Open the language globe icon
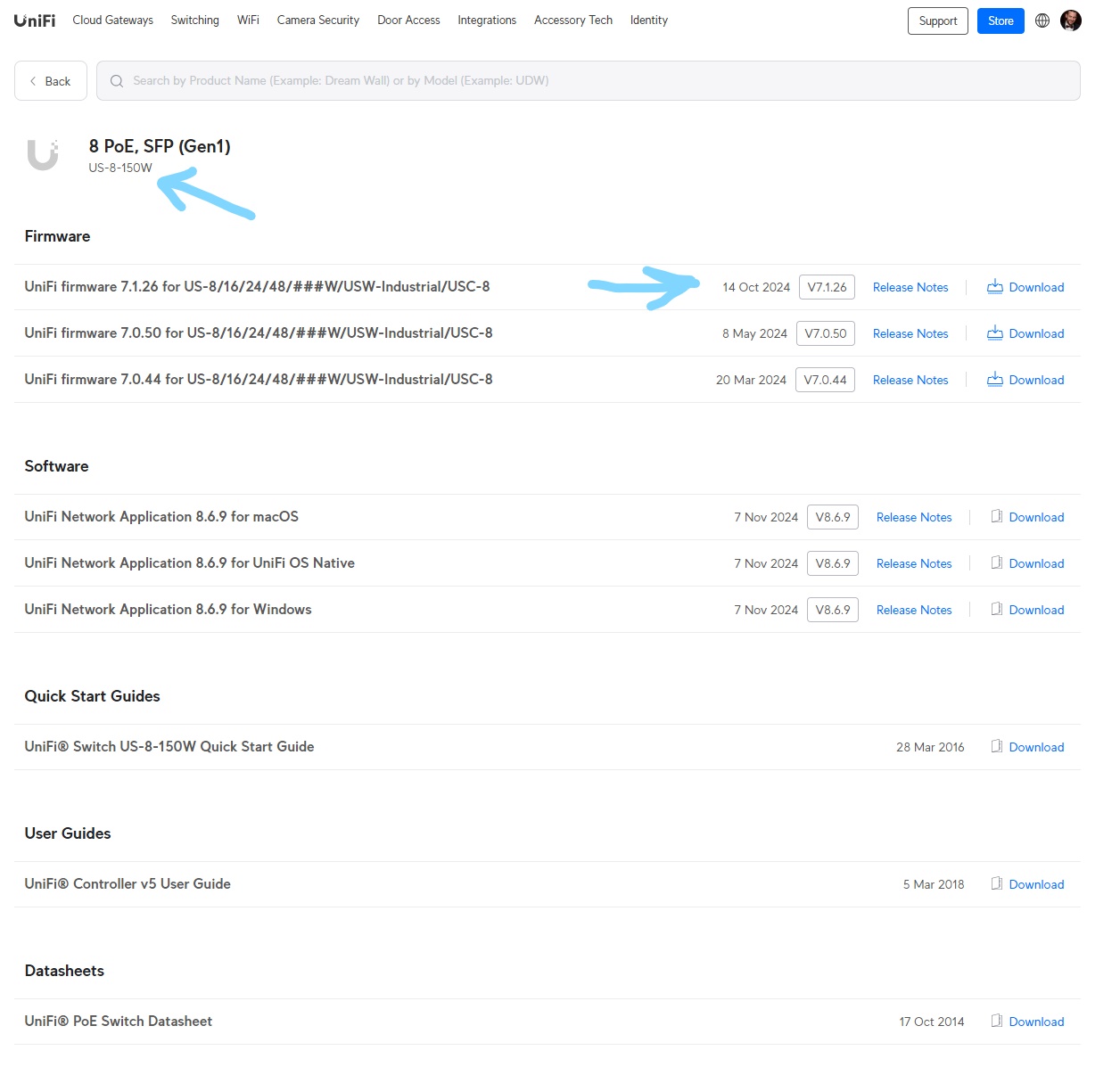Screen dimensions: 1120x1067 click(x=1042, y=21)
